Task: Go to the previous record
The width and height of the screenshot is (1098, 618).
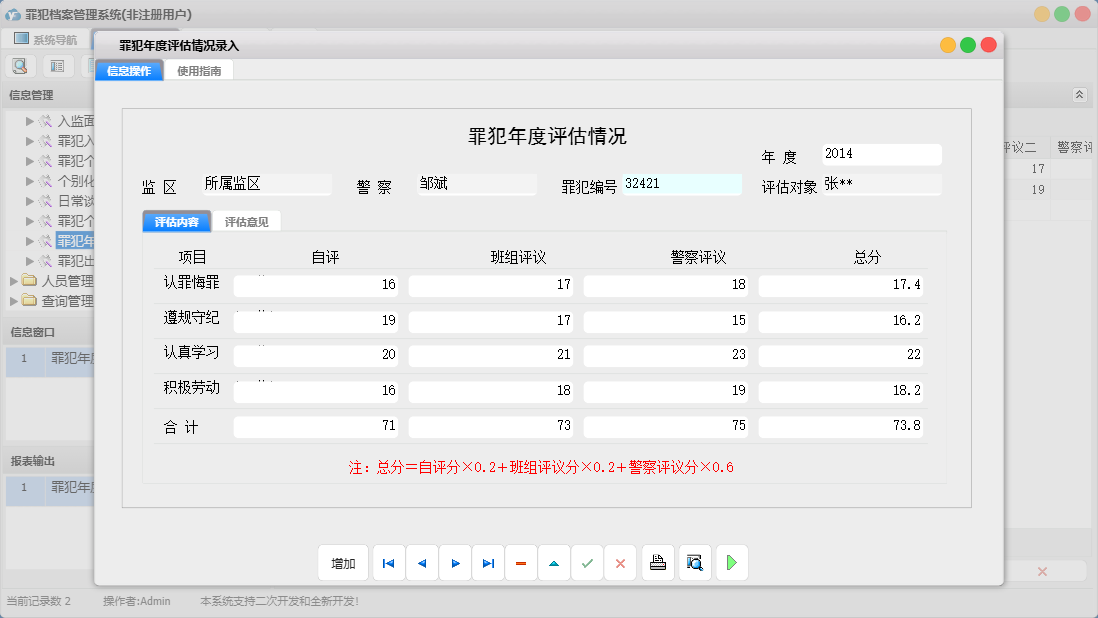Action: point(421,563)
